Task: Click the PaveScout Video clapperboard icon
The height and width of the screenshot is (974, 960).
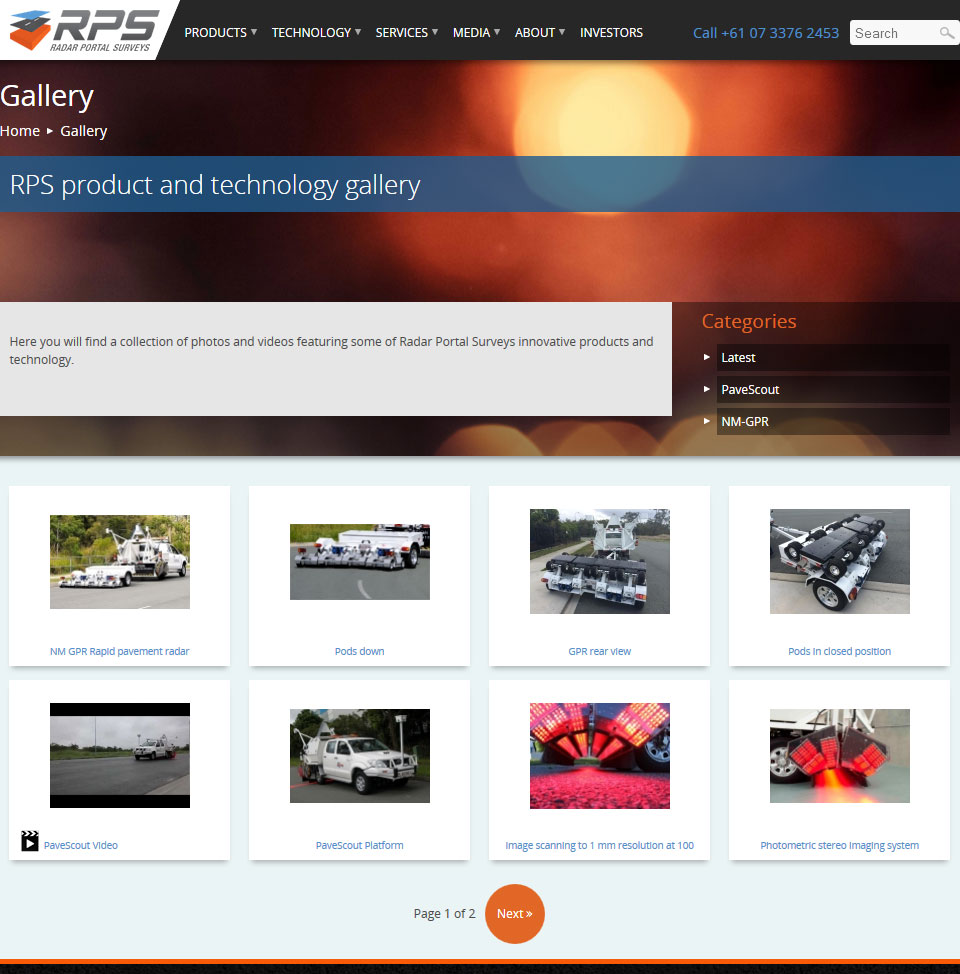Action: click(30, 841)
